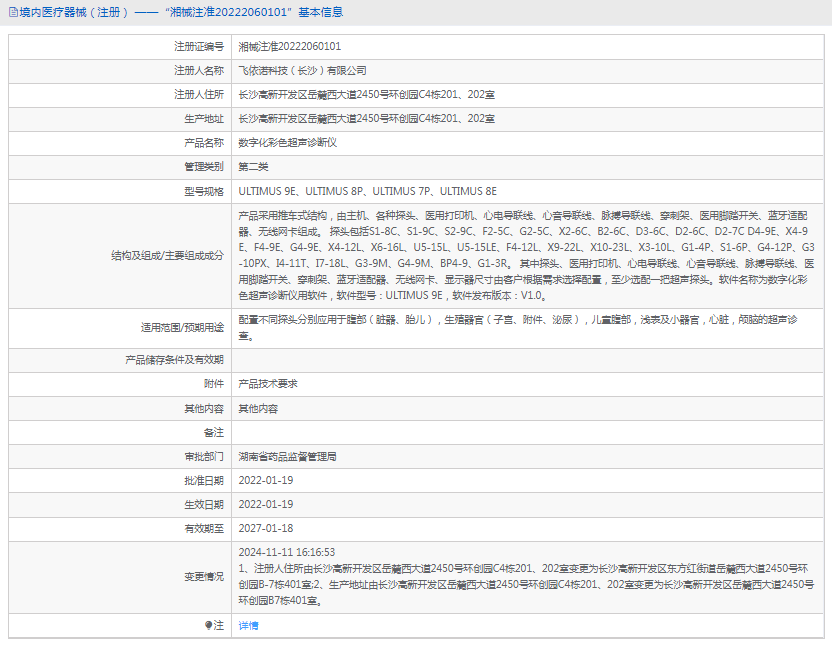This screenshot has height=646, width=832.
Task: Click the product name 数字化彩色超声诊断仪
Action: pyautogui.click(x=288, y=143)
